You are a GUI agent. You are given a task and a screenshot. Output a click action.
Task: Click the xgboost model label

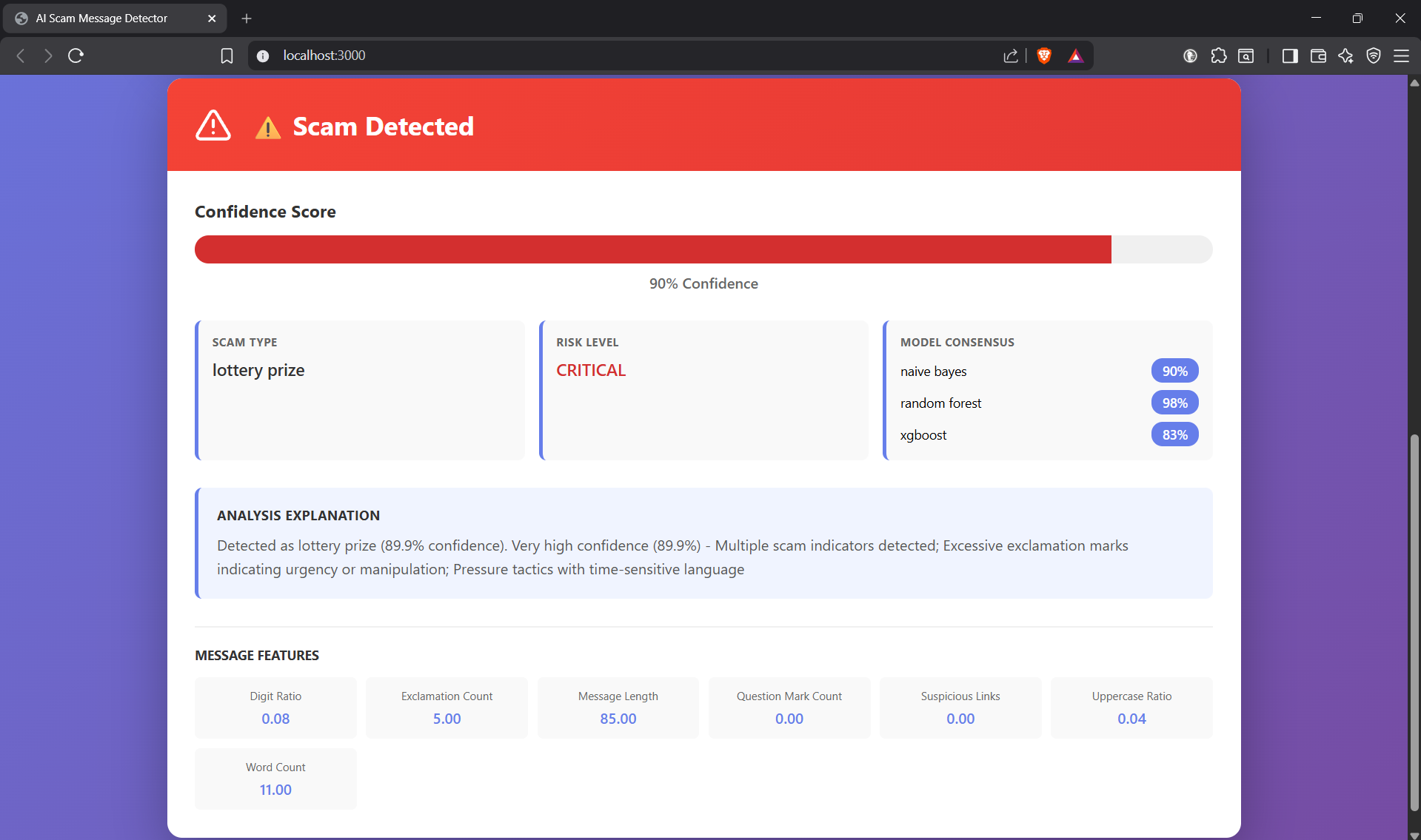tap(923, 435)
